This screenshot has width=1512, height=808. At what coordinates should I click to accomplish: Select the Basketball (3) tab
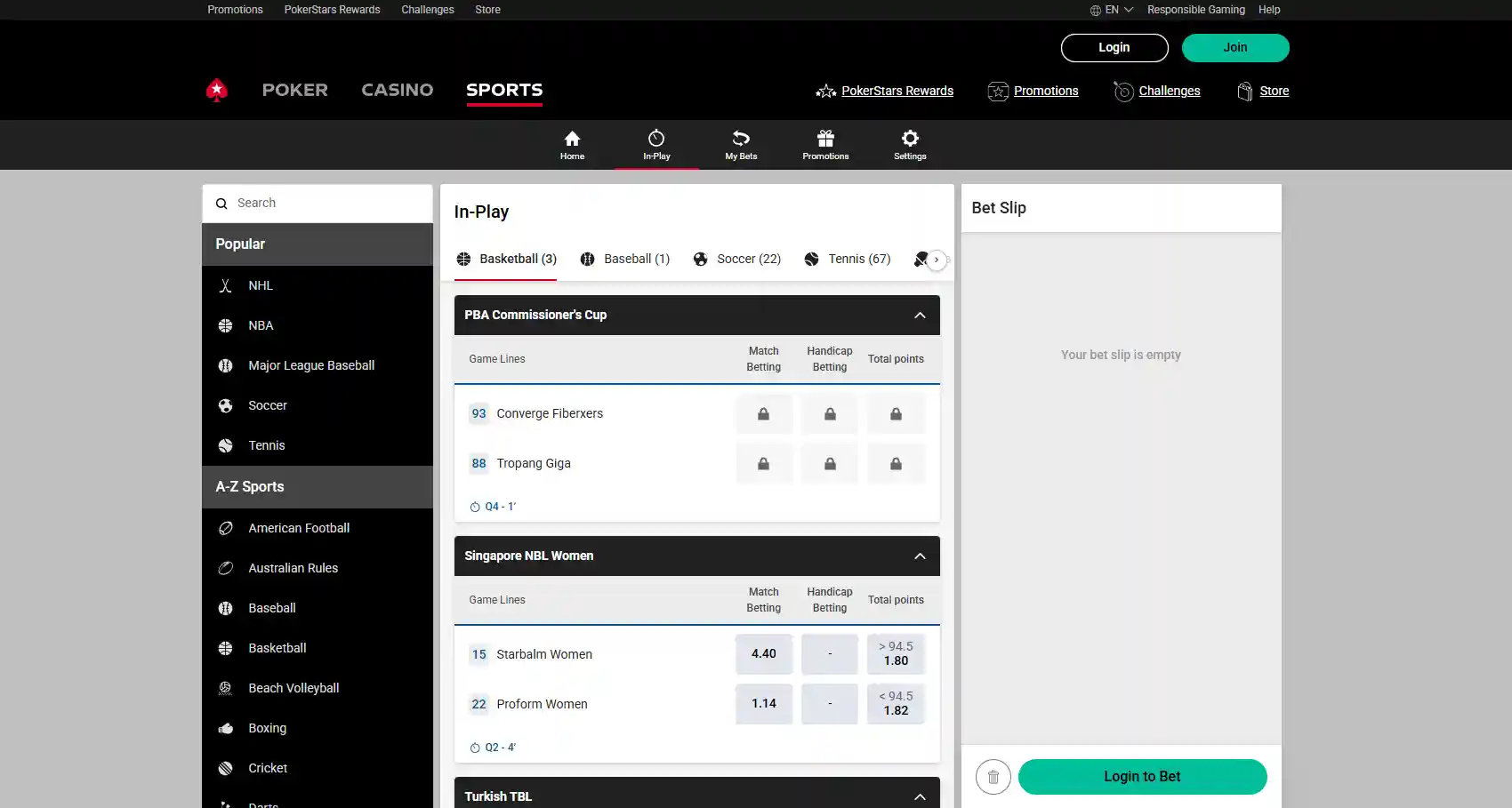[507, 259]
